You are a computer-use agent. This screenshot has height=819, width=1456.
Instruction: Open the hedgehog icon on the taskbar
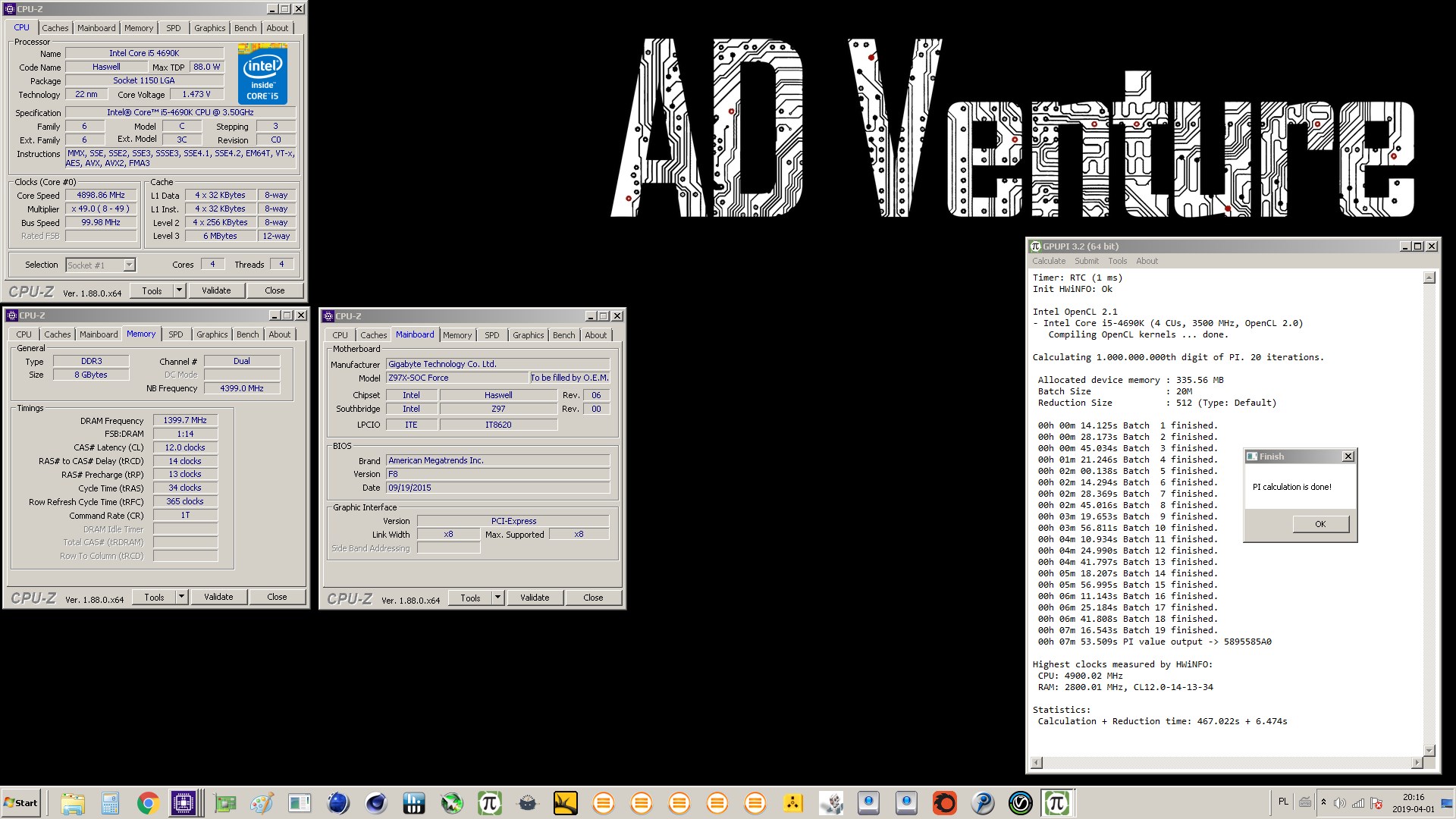[x=528, y=803]
